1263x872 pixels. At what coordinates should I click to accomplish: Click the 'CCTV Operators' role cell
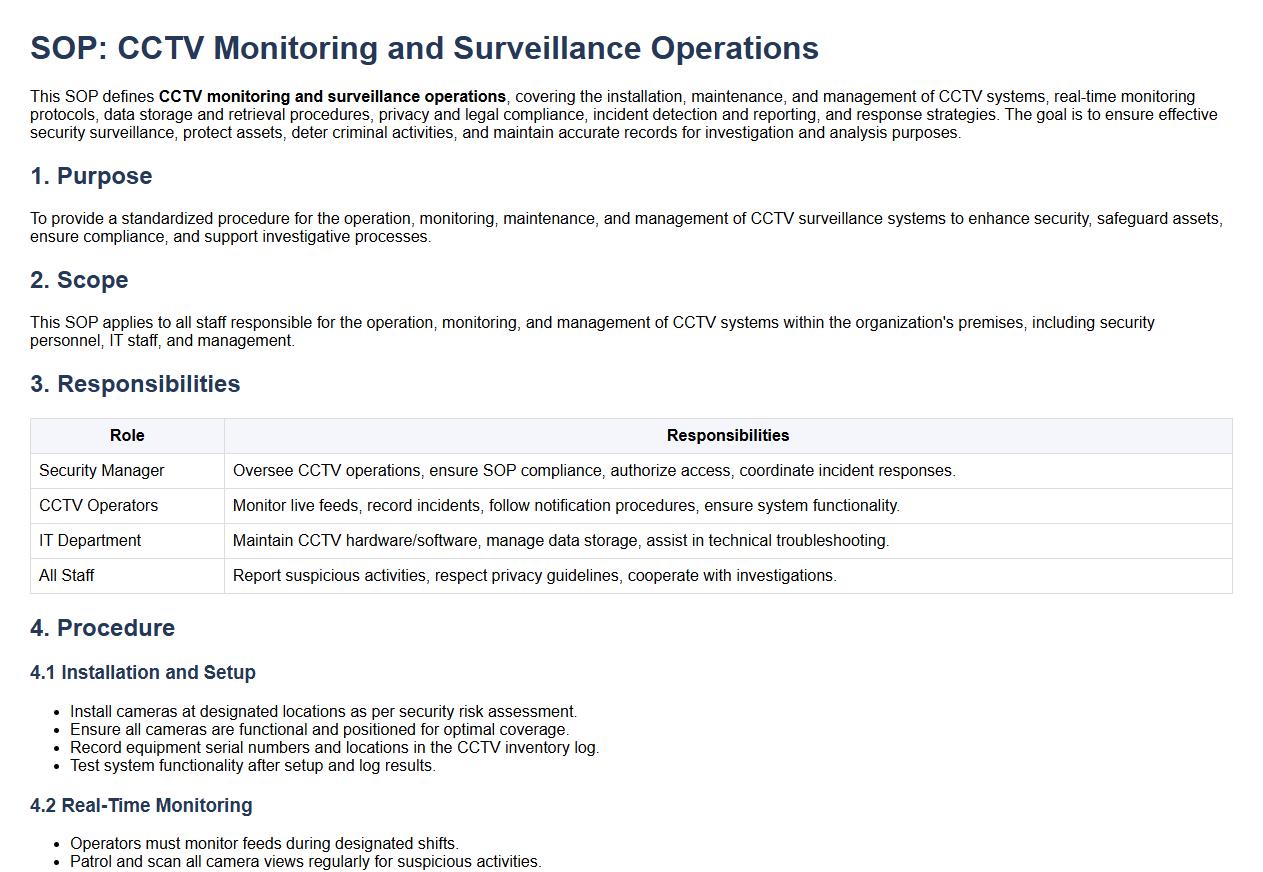pyautogui.click(x=98, y=506)
